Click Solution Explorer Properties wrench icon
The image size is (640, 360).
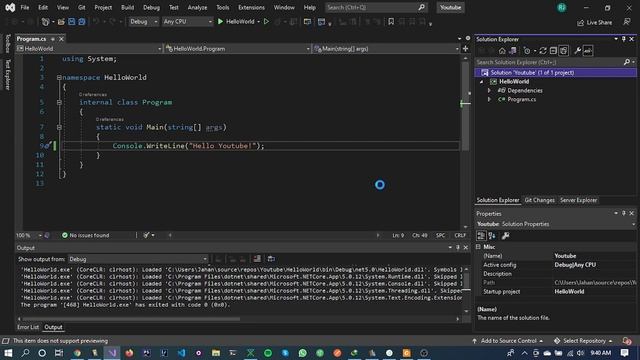pyautogui.click(x=577, y=51)
